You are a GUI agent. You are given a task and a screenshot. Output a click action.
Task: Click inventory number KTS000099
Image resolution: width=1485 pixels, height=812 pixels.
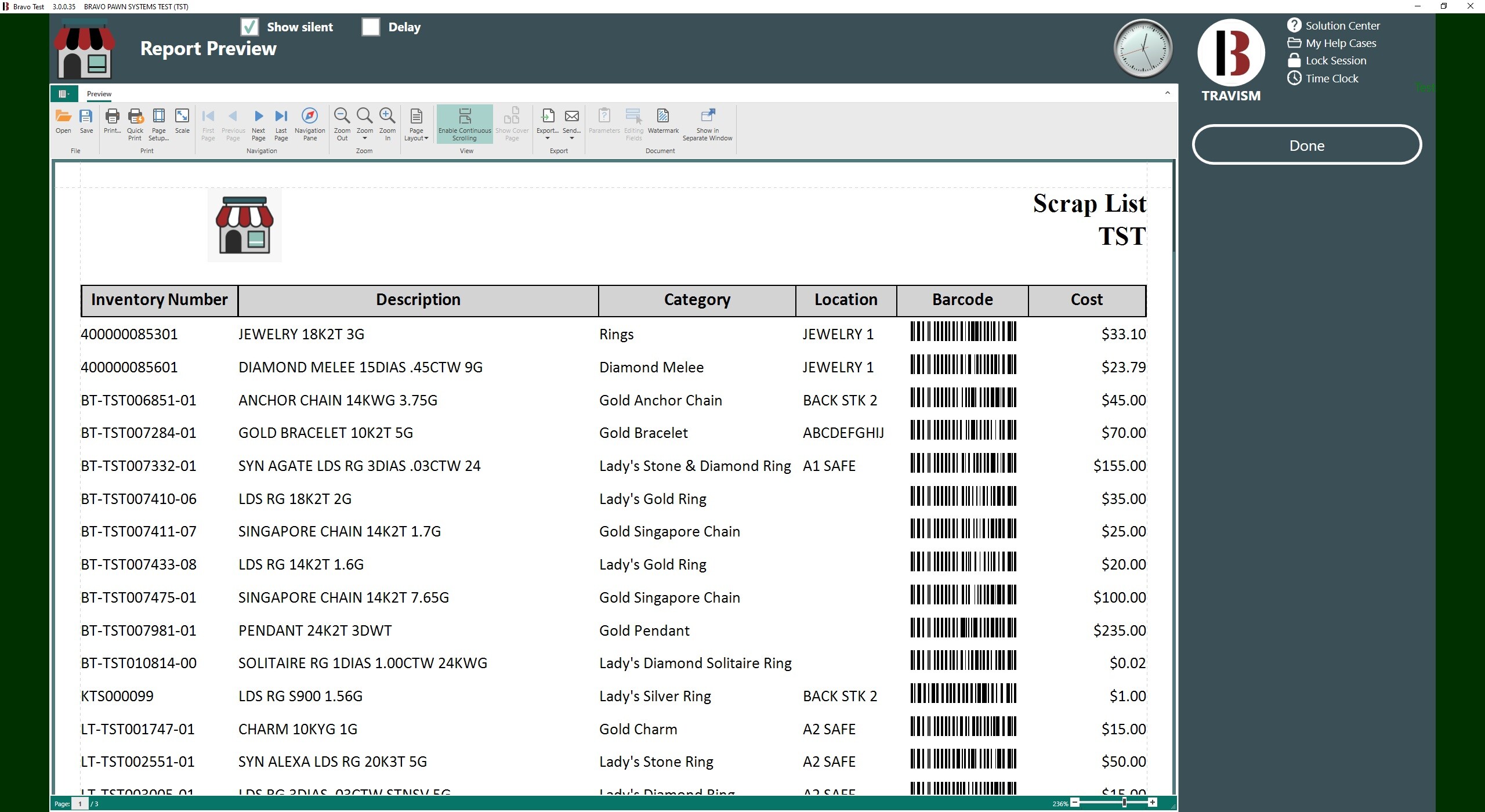coord(117,696)
